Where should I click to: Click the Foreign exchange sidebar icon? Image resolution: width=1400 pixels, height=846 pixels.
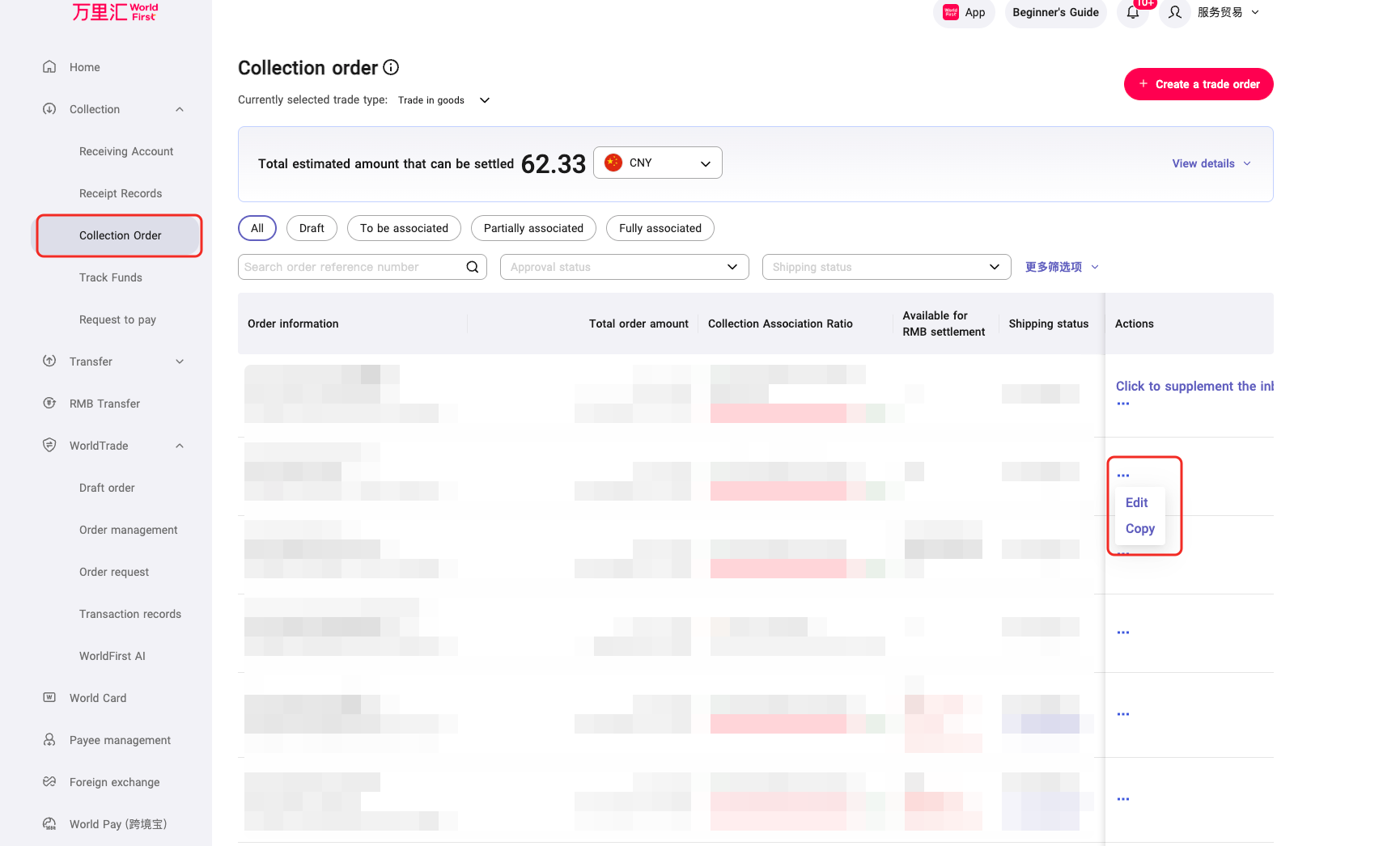[49, 782]
